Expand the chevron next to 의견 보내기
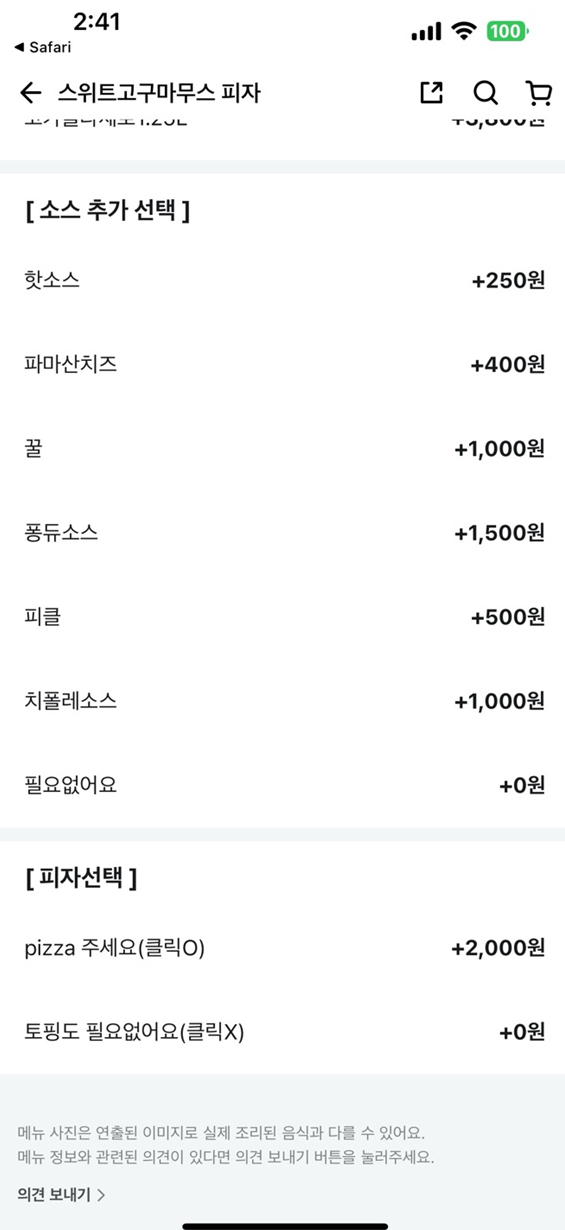 101,1194
